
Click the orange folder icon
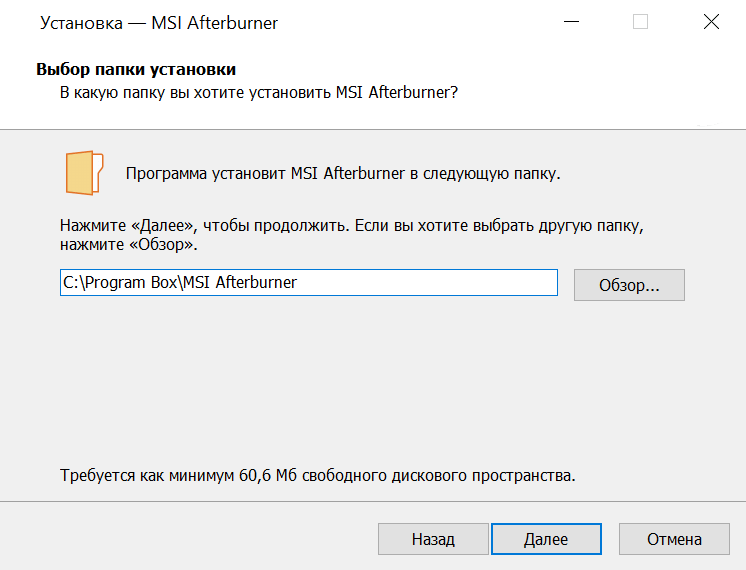[84, 173]
